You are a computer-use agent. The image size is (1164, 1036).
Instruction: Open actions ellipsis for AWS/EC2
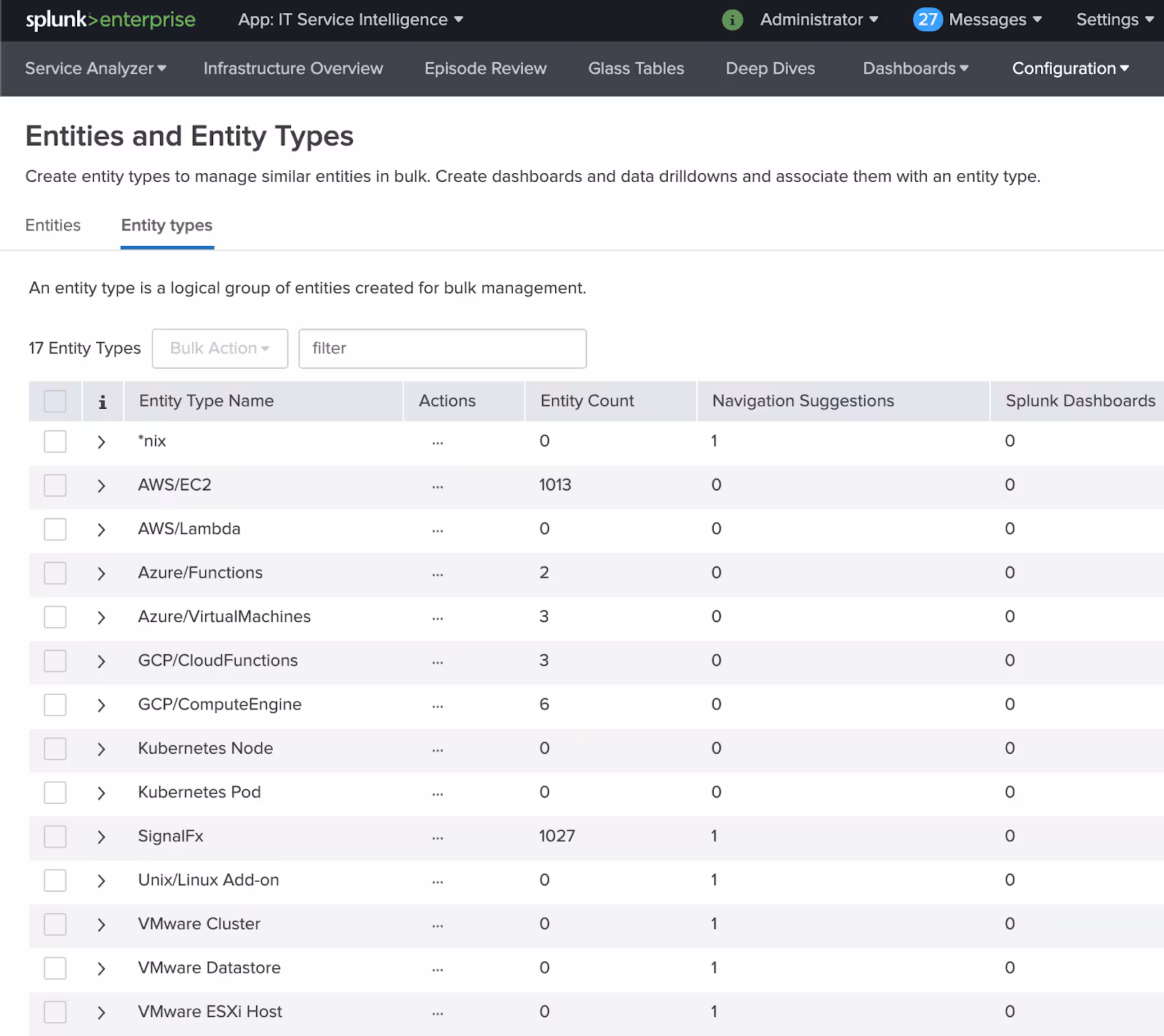pos(437,486)
